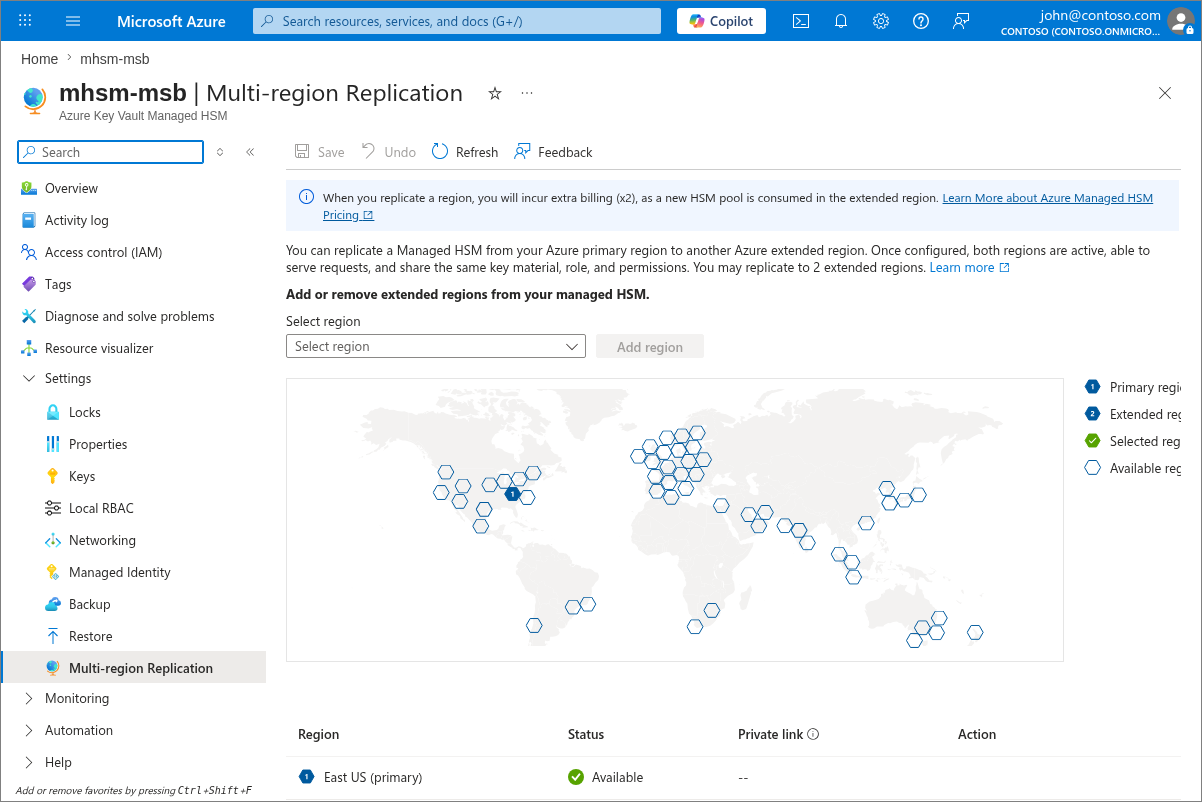The height and width of the screenshot is (802, 1202).
Task: Click the Private link info icon
Action: click(x=813, y=734)
